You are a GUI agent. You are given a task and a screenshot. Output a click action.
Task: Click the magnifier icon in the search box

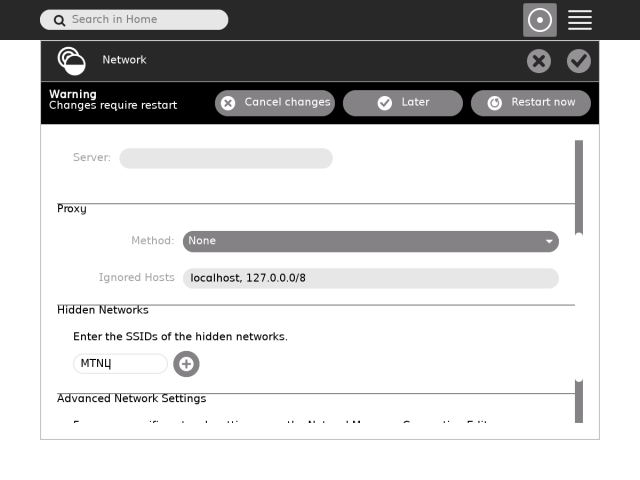tap(59, 20)
